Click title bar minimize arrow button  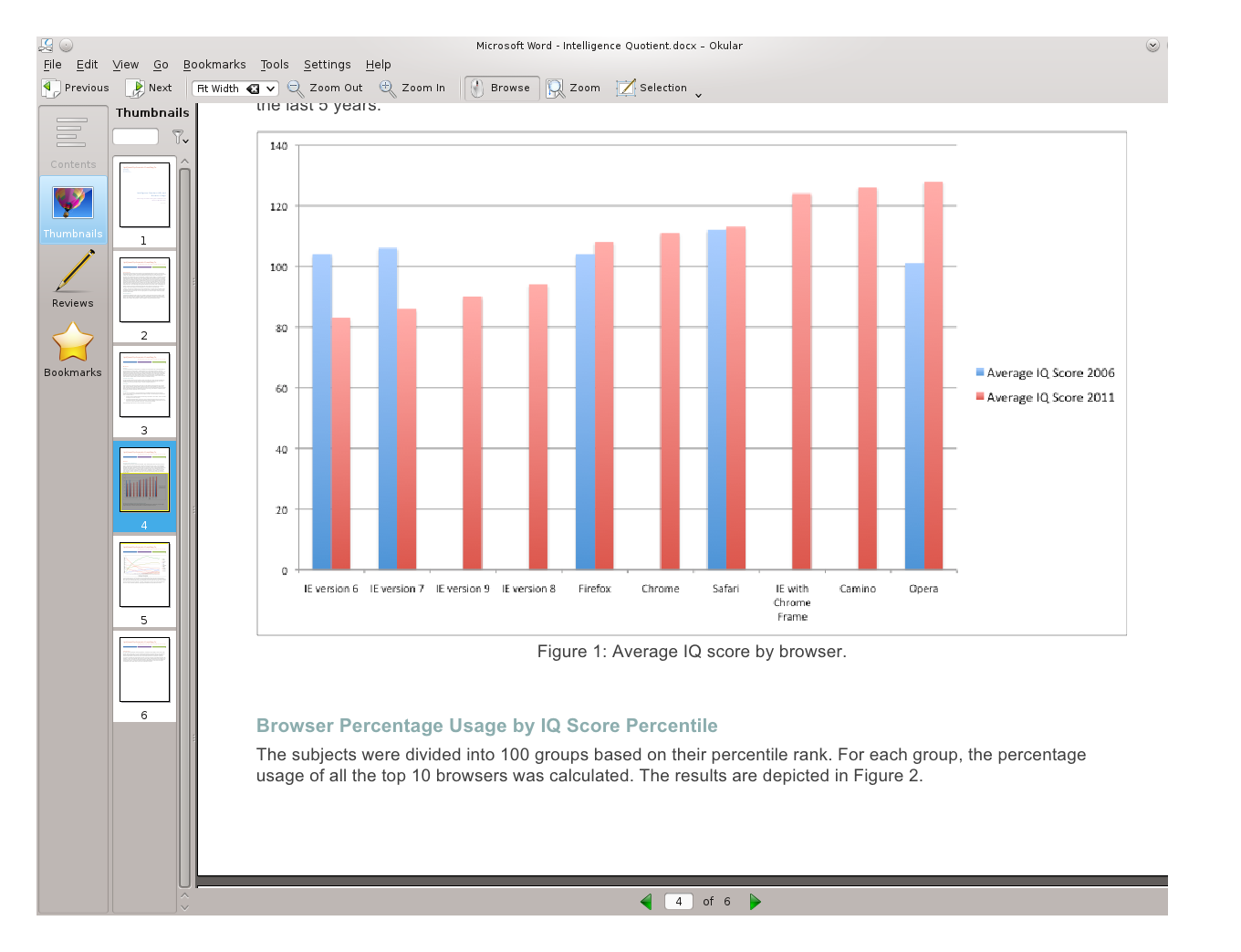click(x=1152, y=45)
